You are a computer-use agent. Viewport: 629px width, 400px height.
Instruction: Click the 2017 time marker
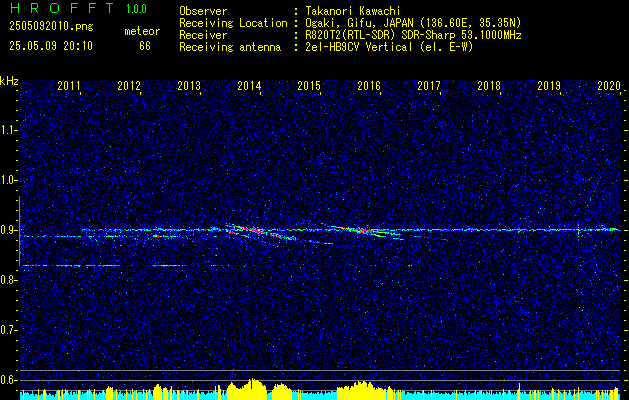(x=429, y=86)
